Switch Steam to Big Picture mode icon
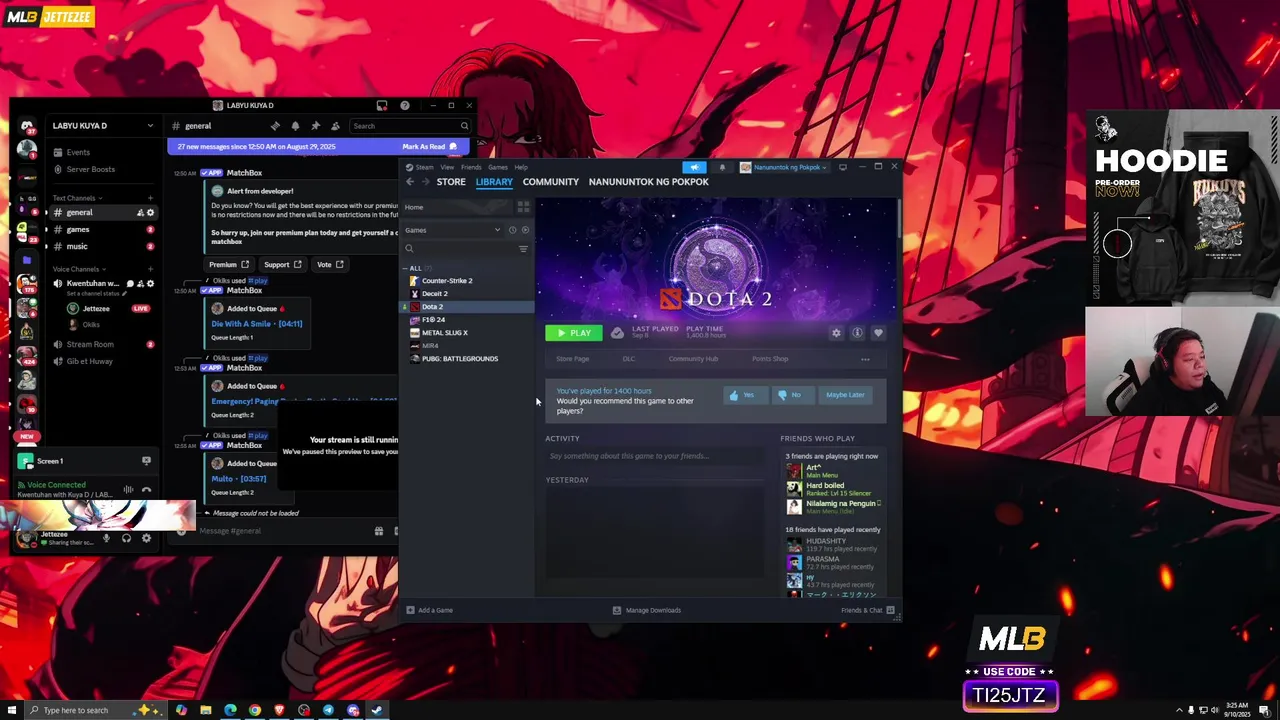This screenshot has width=1280, height=720. pos(843,167)
